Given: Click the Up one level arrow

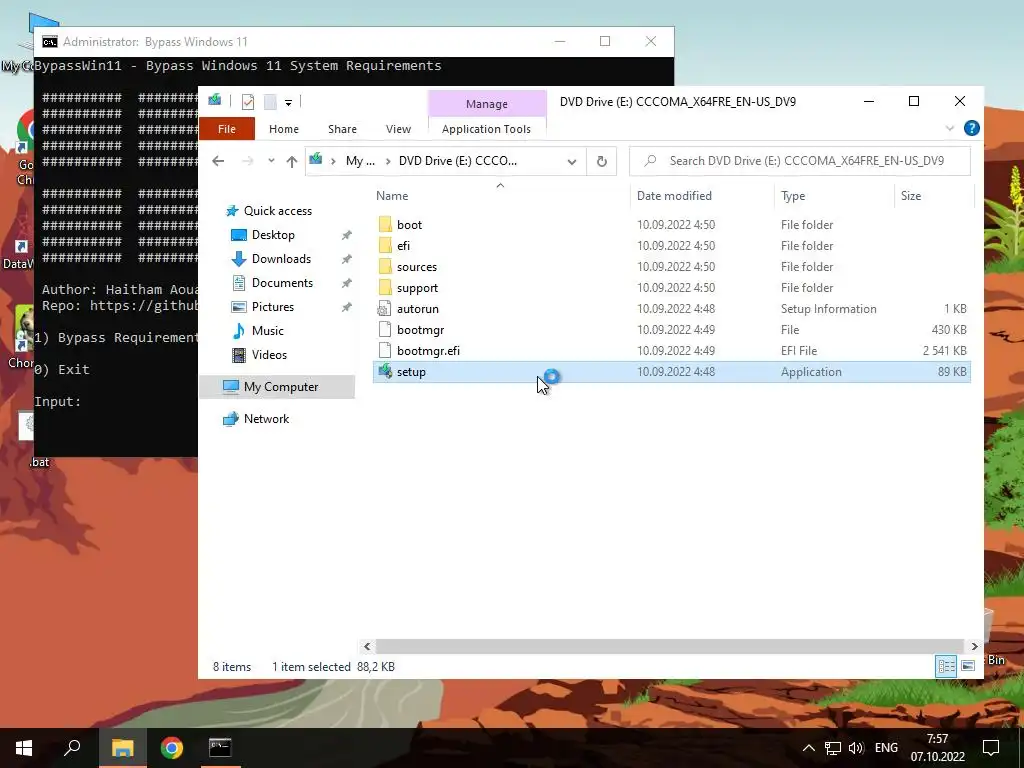Looking at the screenshot, I should pyautogui.click(x=291, y=161).
